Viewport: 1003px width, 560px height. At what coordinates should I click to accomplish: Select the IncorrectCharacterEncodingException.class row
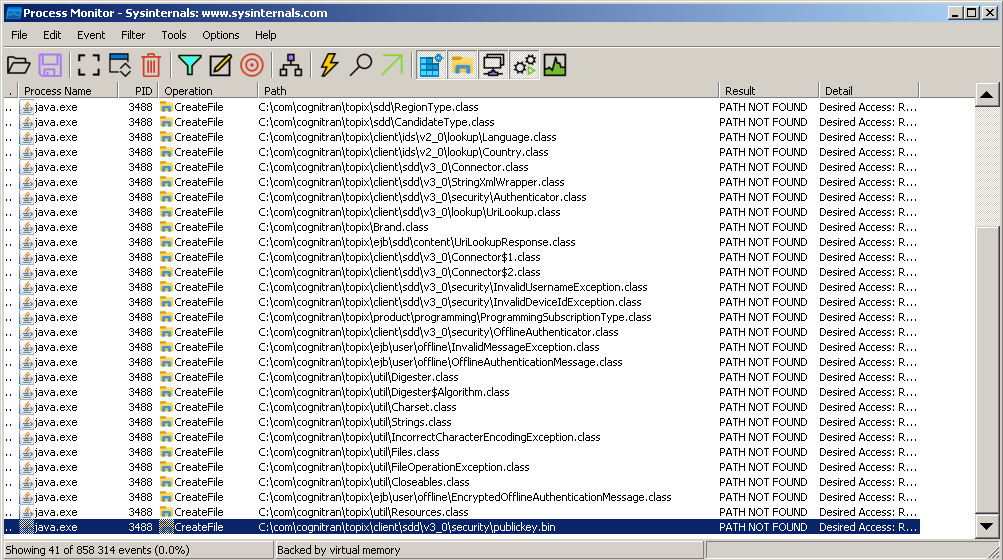(461, 437)
